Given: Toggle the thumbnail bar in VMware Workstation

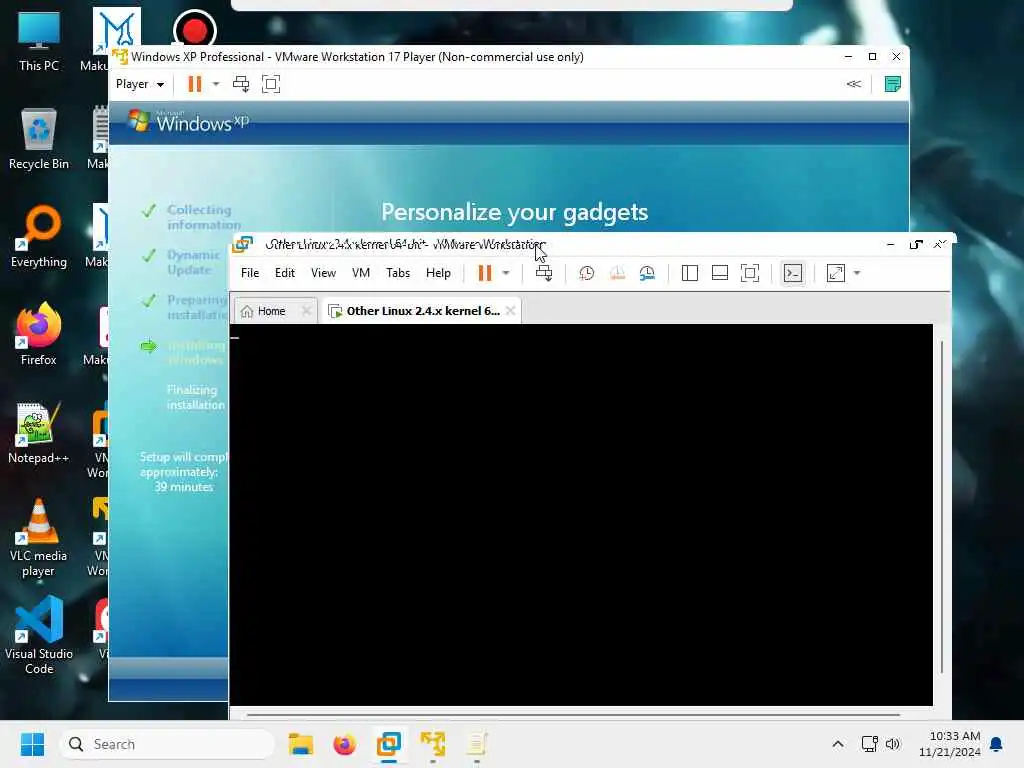Looking at the screenshot, I should 720,273.
